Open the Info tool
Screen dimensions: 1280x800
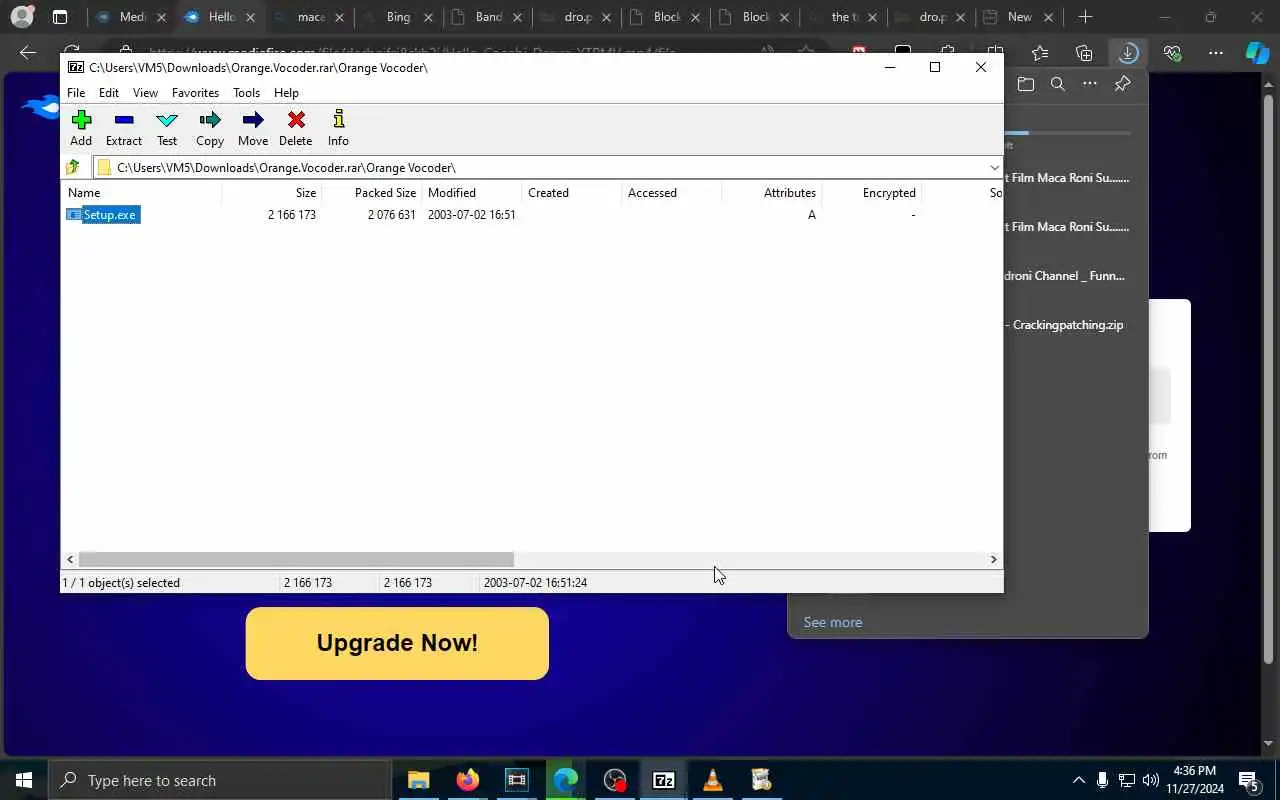coord(338,128)
